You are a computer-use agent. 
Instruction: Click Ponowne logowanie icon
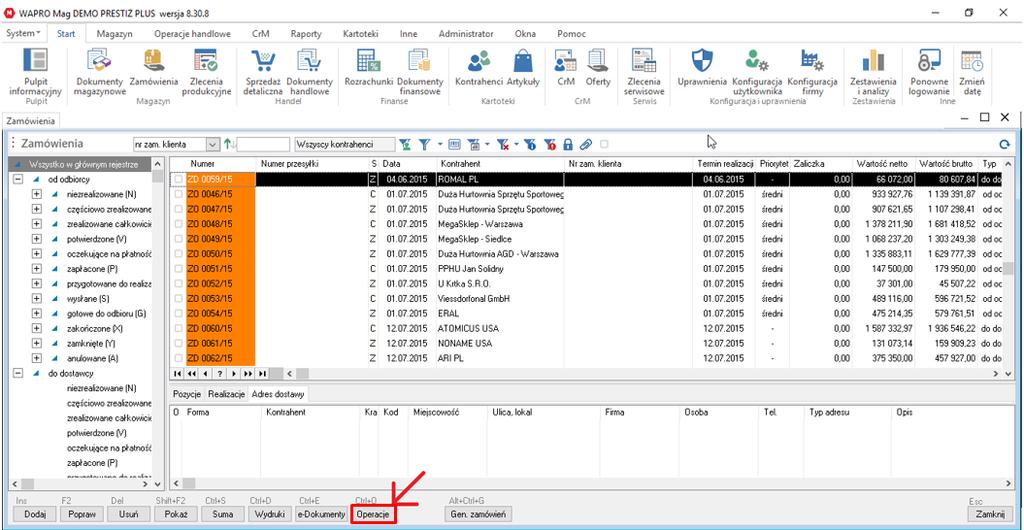pos(928,72)
